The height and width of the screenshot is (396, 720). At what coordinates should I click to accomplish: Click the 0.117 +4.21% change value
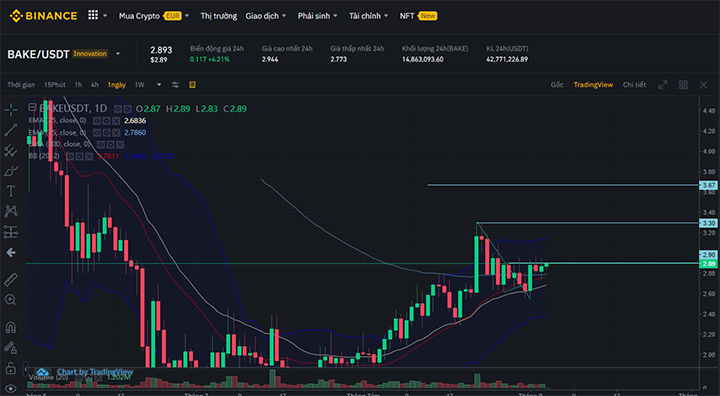210,59
